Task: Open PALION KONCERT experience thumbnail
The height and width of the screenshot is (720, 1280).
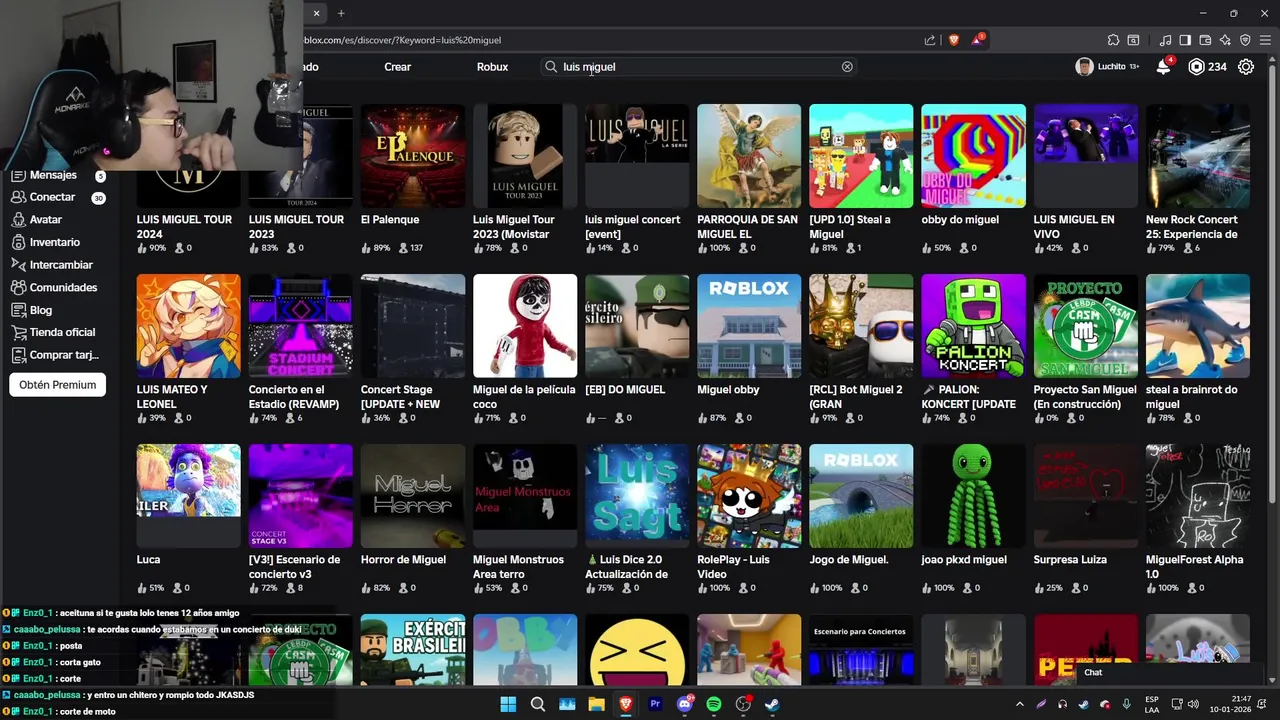Action: 973,326
